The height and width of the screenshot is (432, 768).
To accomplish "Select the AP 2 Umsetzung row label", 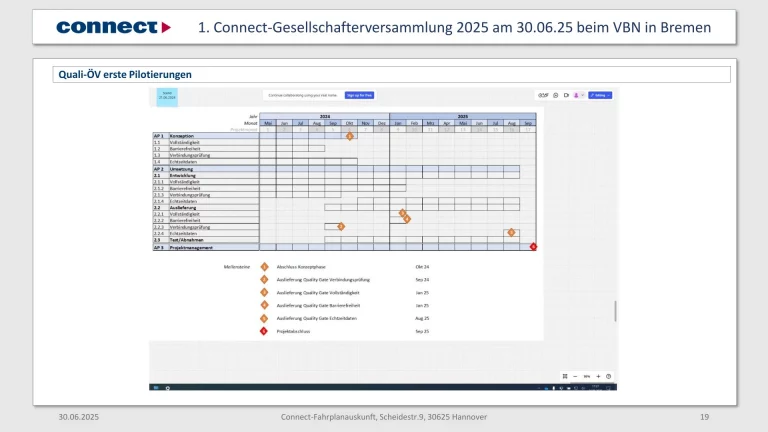I will click(206, 169).
